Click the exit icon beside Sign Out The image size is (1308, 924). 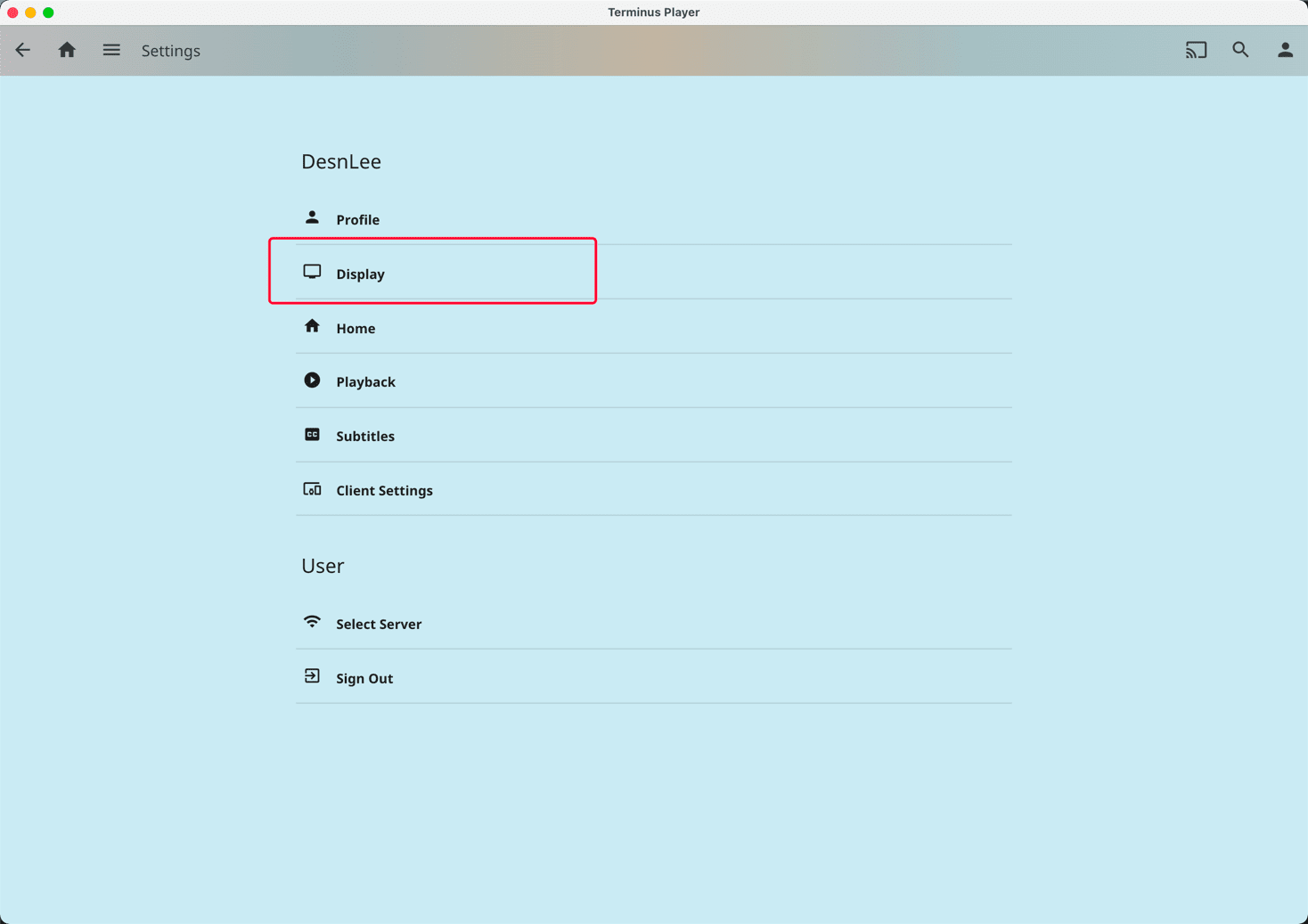pos(312,676)
